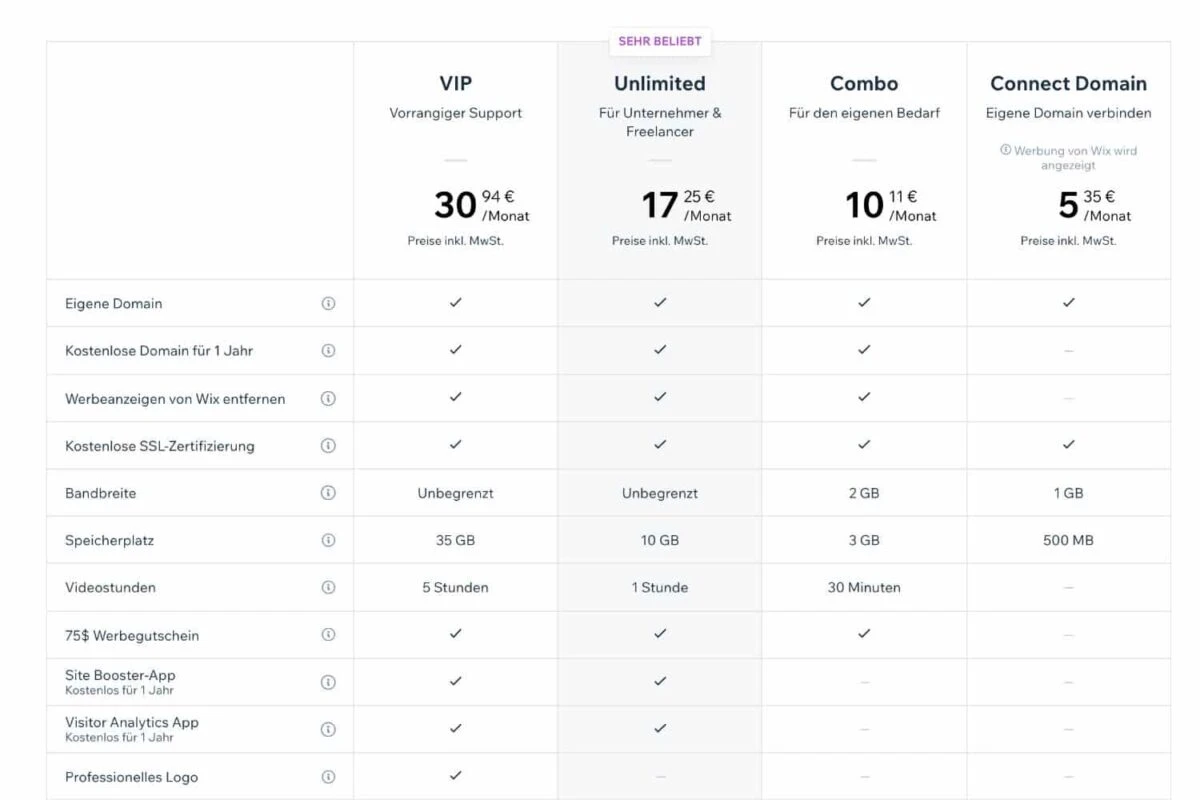Click info icon beside 75$ Werbegutschein
1200x800 pixels.
[328, 635]
